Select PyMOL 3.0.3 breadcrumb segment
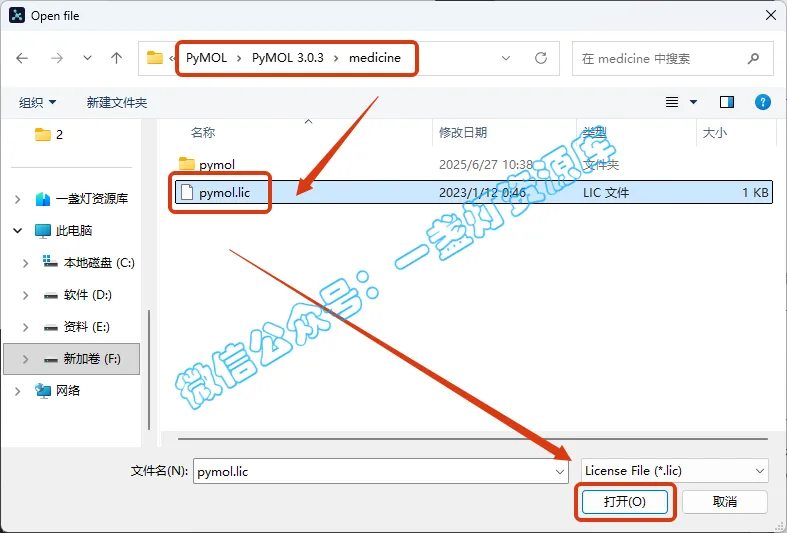Image resolution: width=787 pixels, height=533 pixels. [288, 58]
